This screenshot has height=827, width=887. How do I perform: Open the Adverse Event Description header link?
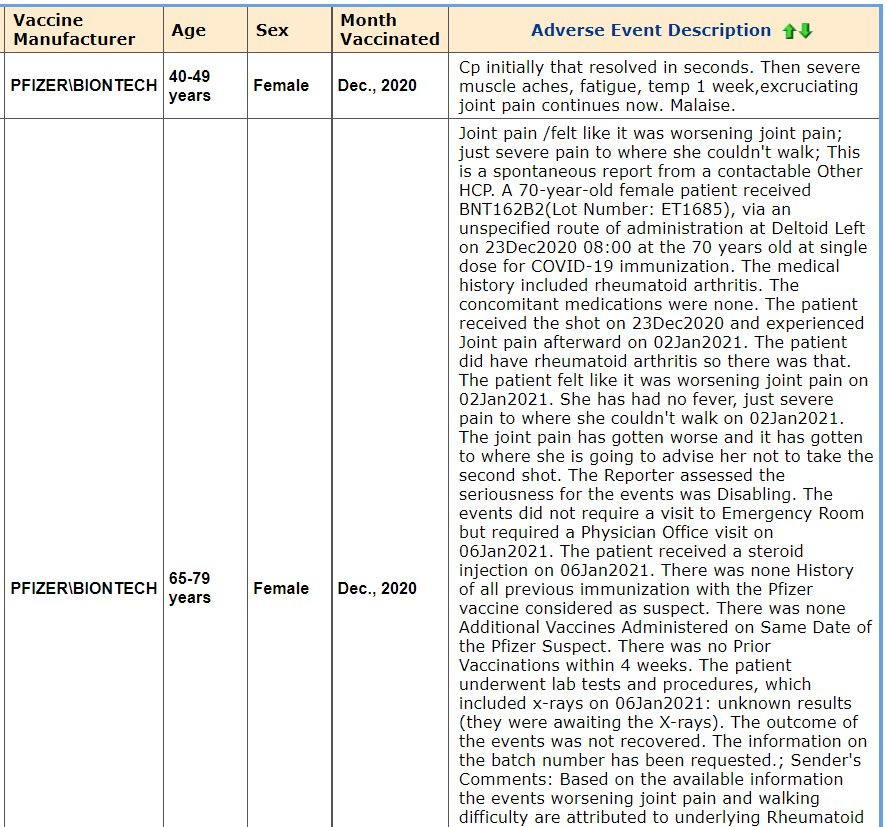point(651,30)
